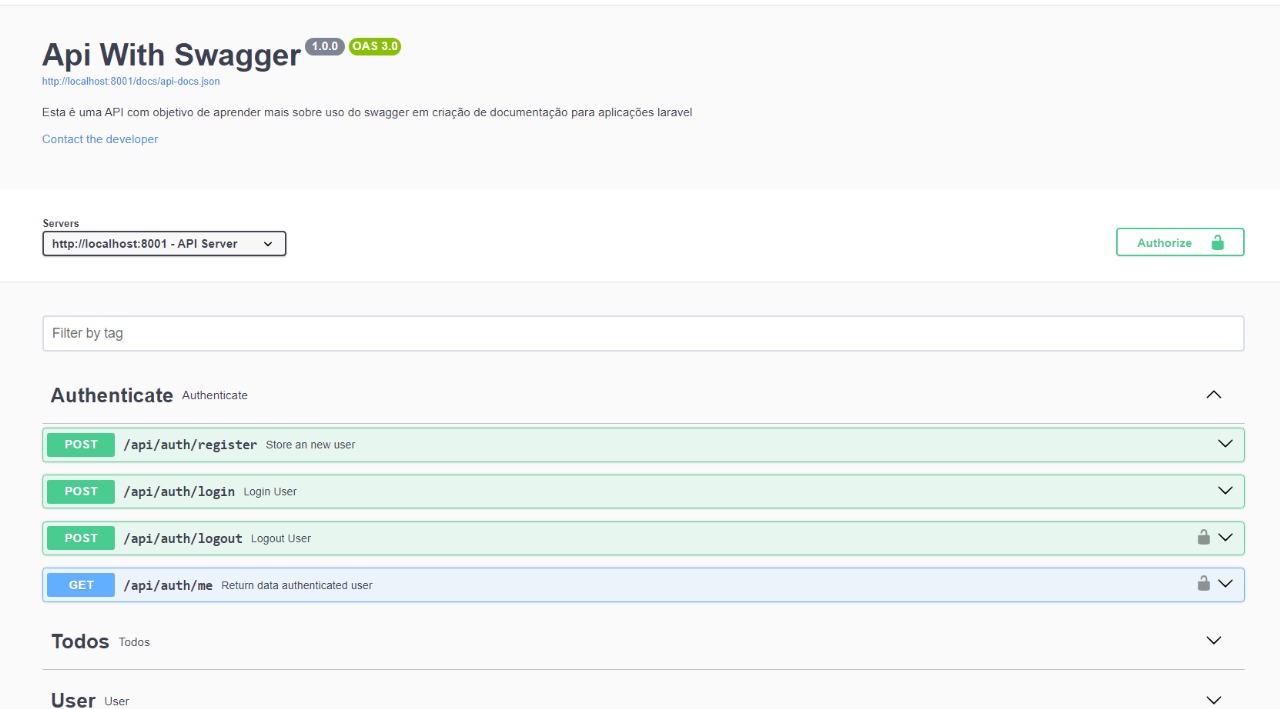Expand the Todos section chevron
This screenshot has width=1280, height=709.
click(1214, 640)
